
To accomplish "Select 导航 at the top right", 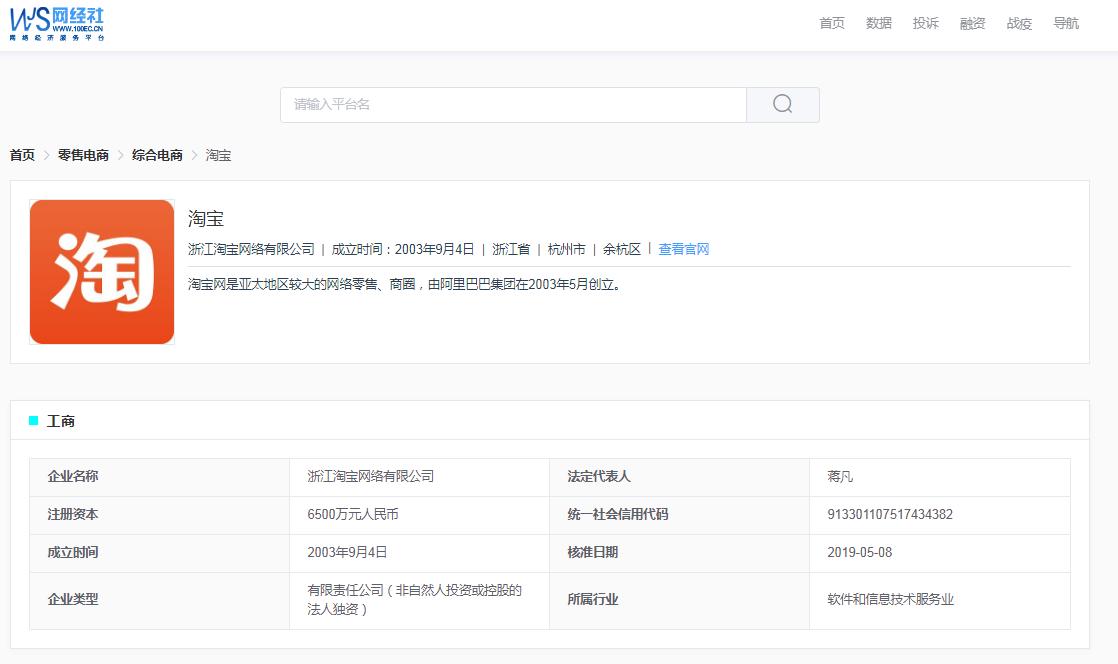I will coord(1065,23).
